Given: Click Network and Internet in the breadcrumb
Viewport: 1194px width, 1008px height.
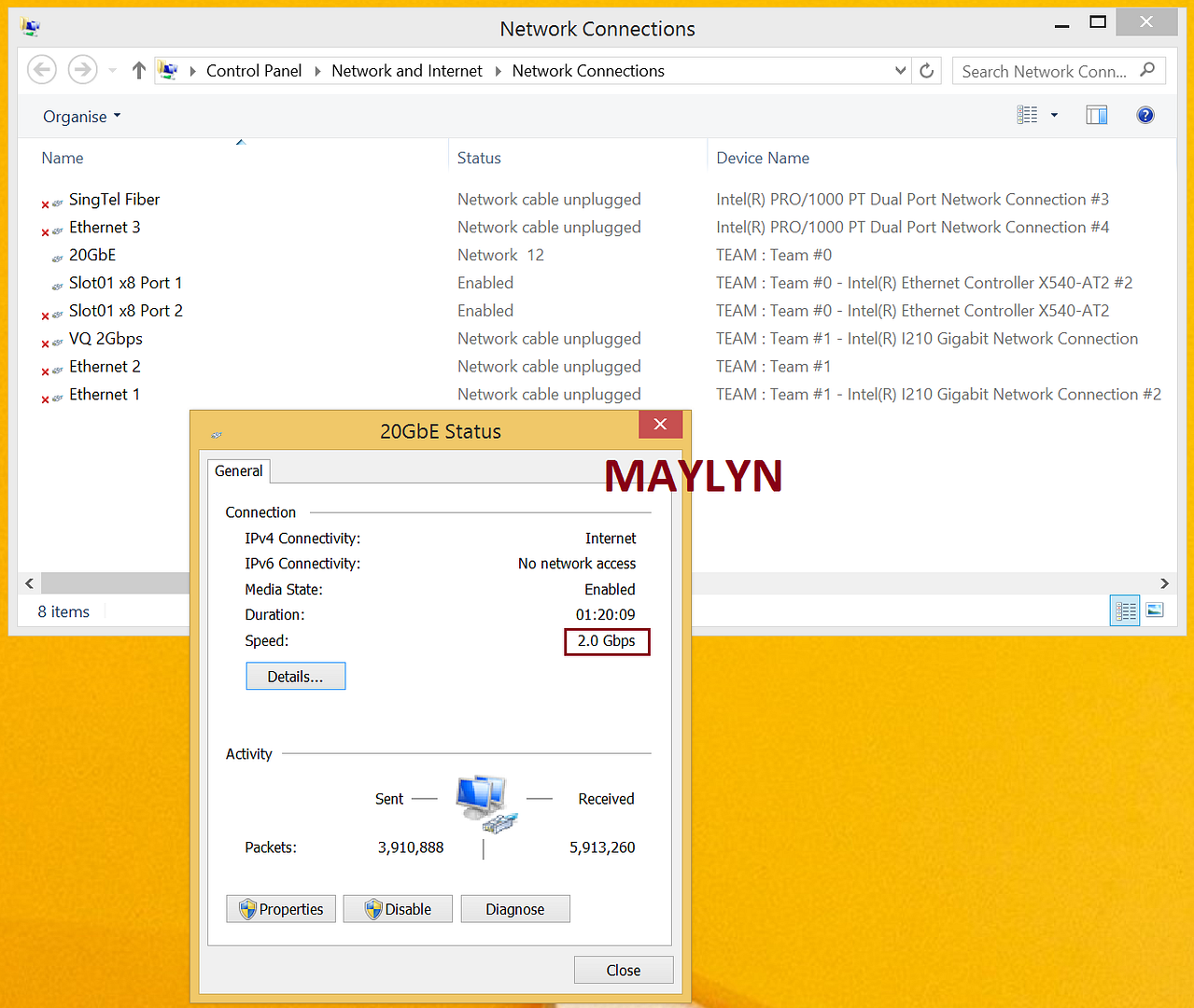Looking at the screenshot, I should click(x=407, y=71).
